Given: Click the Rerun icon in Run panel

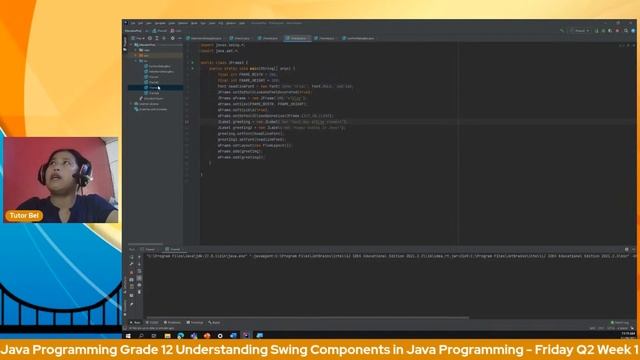Looking at the screenshot, I should 131,257.
